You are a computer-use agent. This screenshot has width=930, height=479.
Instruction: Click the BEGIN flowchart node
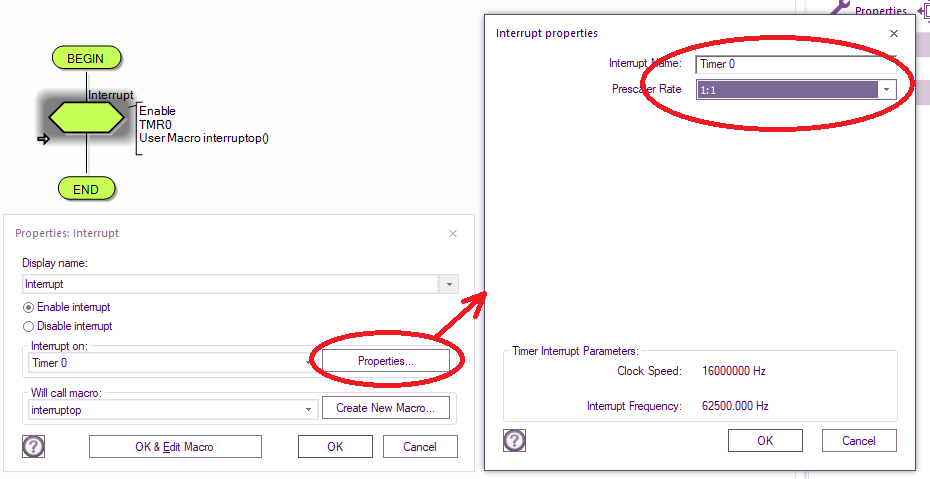87,58
